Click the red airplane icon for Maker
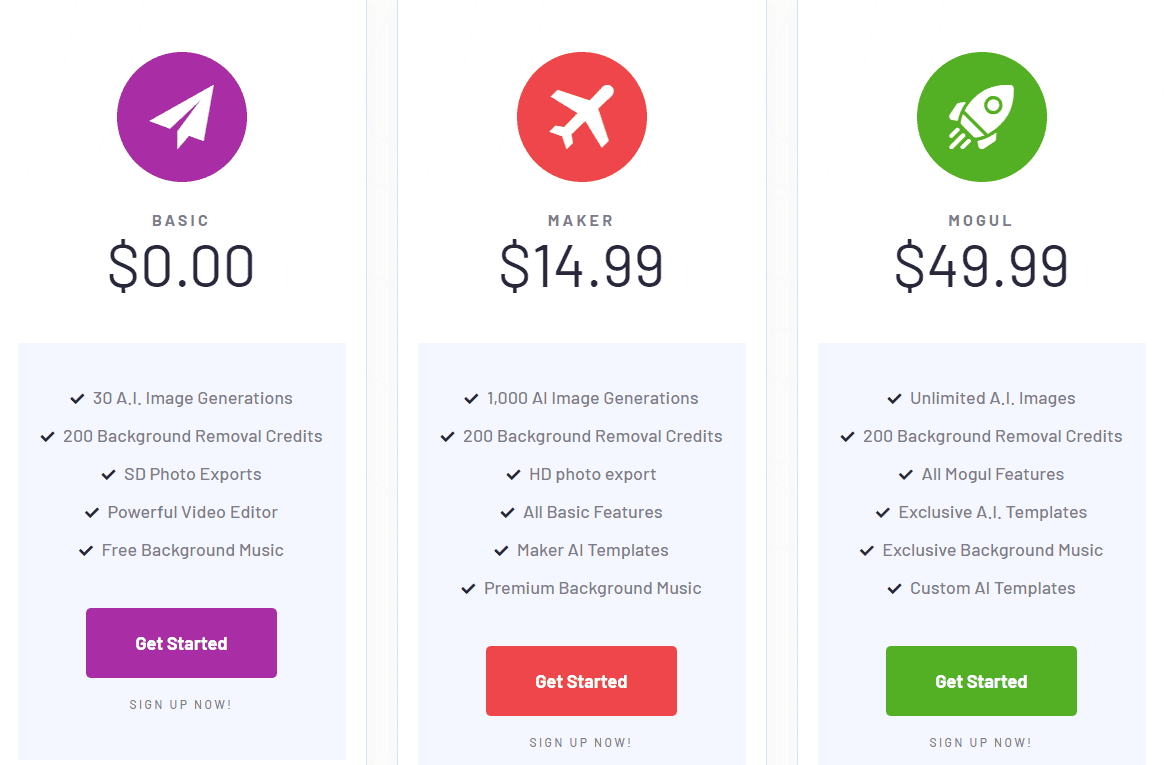Screen dimensions: 1164x765 (x=581, y=116)
